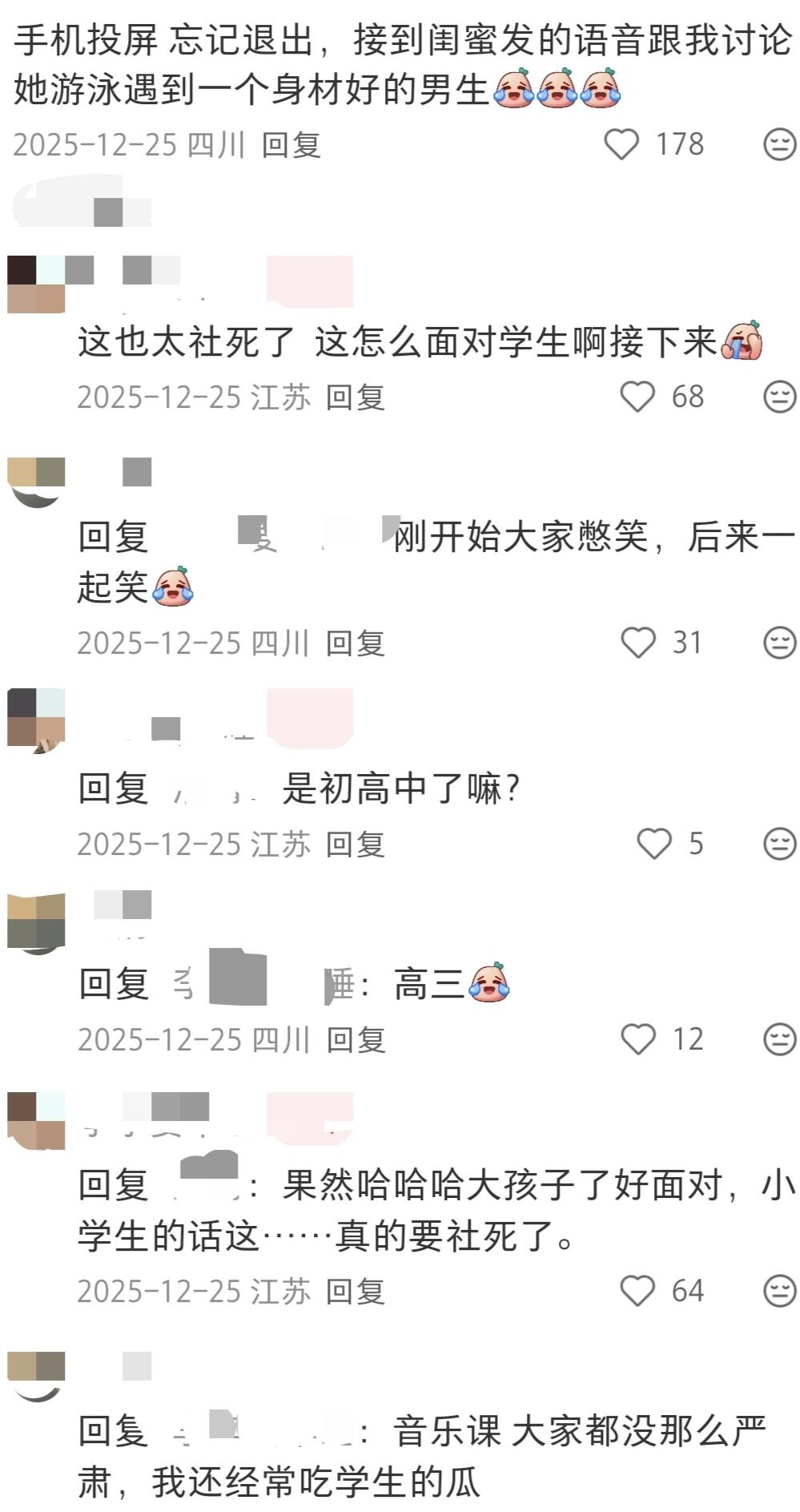Reply to the 是初高中了嘛 comment
Image resolution: width=800 pixels, height=1512 pixels.
(356, 845)
